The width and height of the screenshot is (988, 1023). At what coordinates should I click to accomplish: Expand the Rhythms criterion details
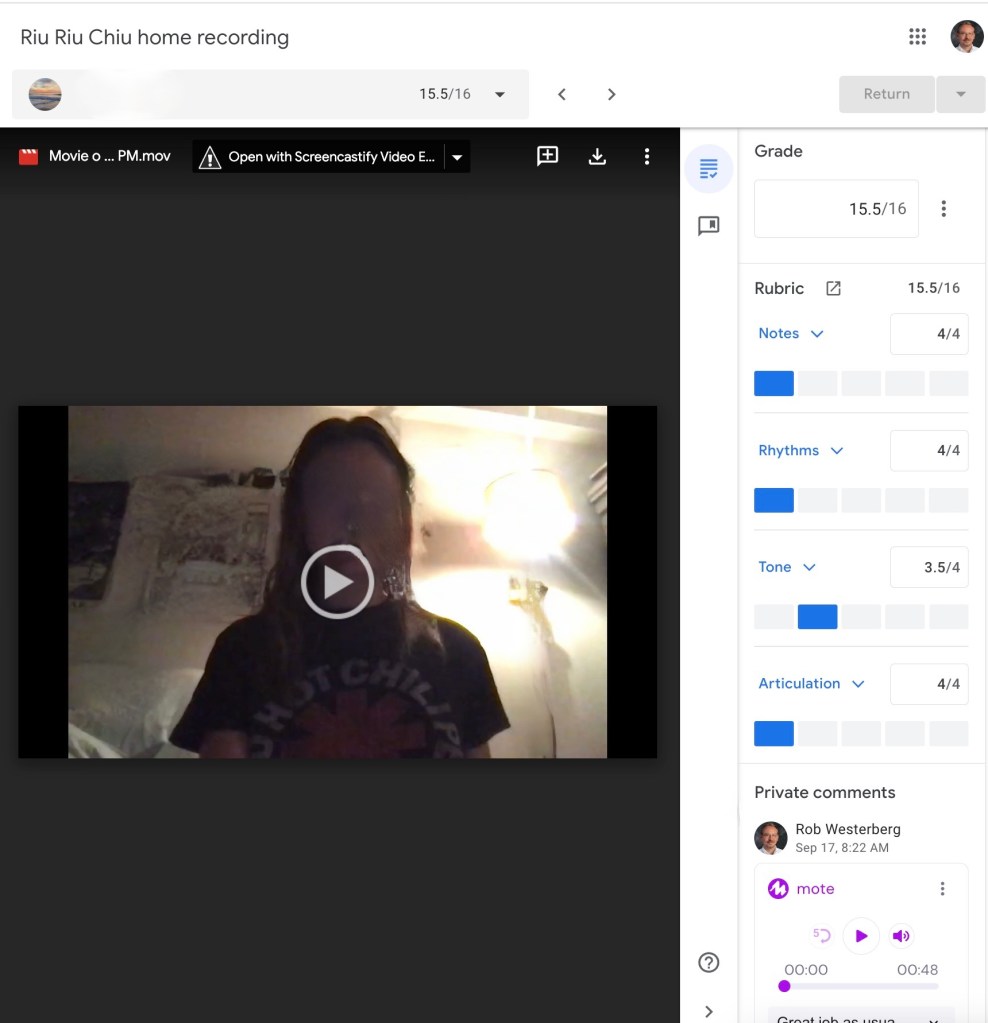click(x=837, y=451)
